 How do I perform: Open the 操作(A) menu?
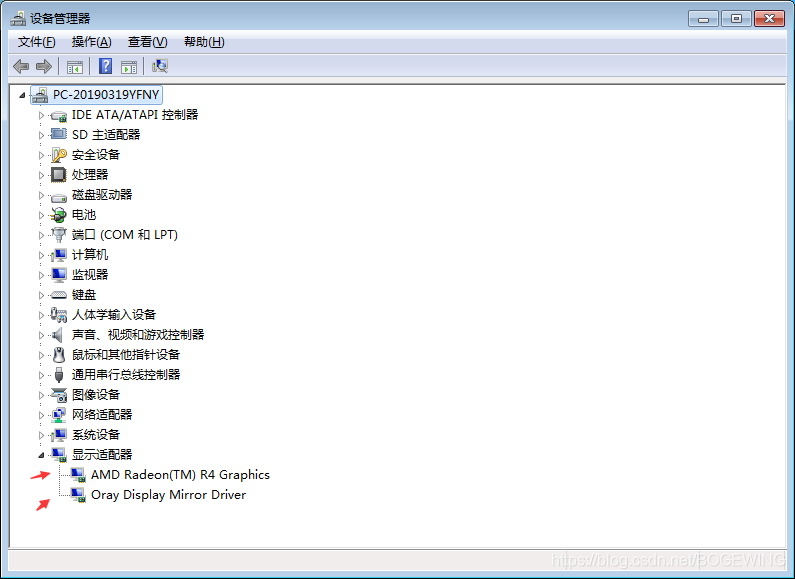pyautogui.click(x=91, y=42)
